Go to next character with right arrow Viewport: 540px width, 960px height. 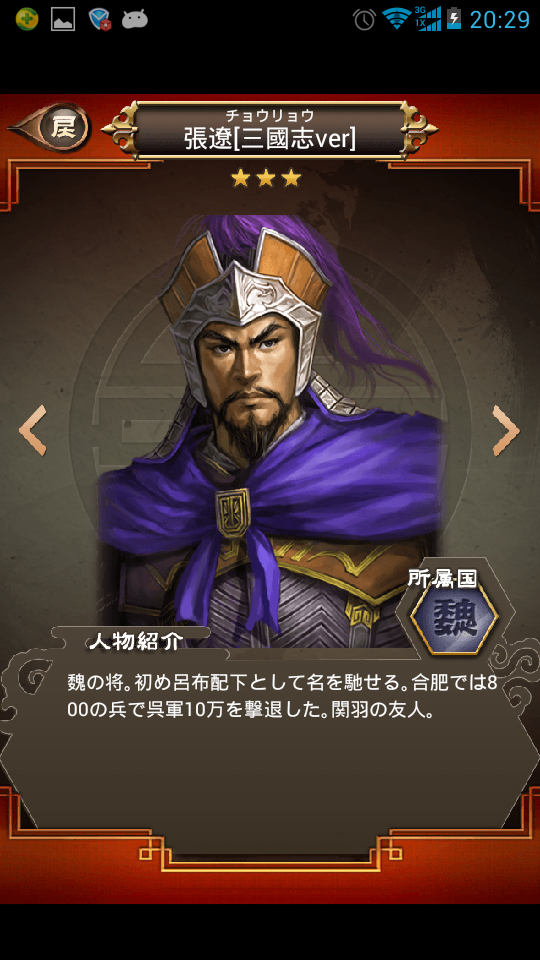coord(506,430)
